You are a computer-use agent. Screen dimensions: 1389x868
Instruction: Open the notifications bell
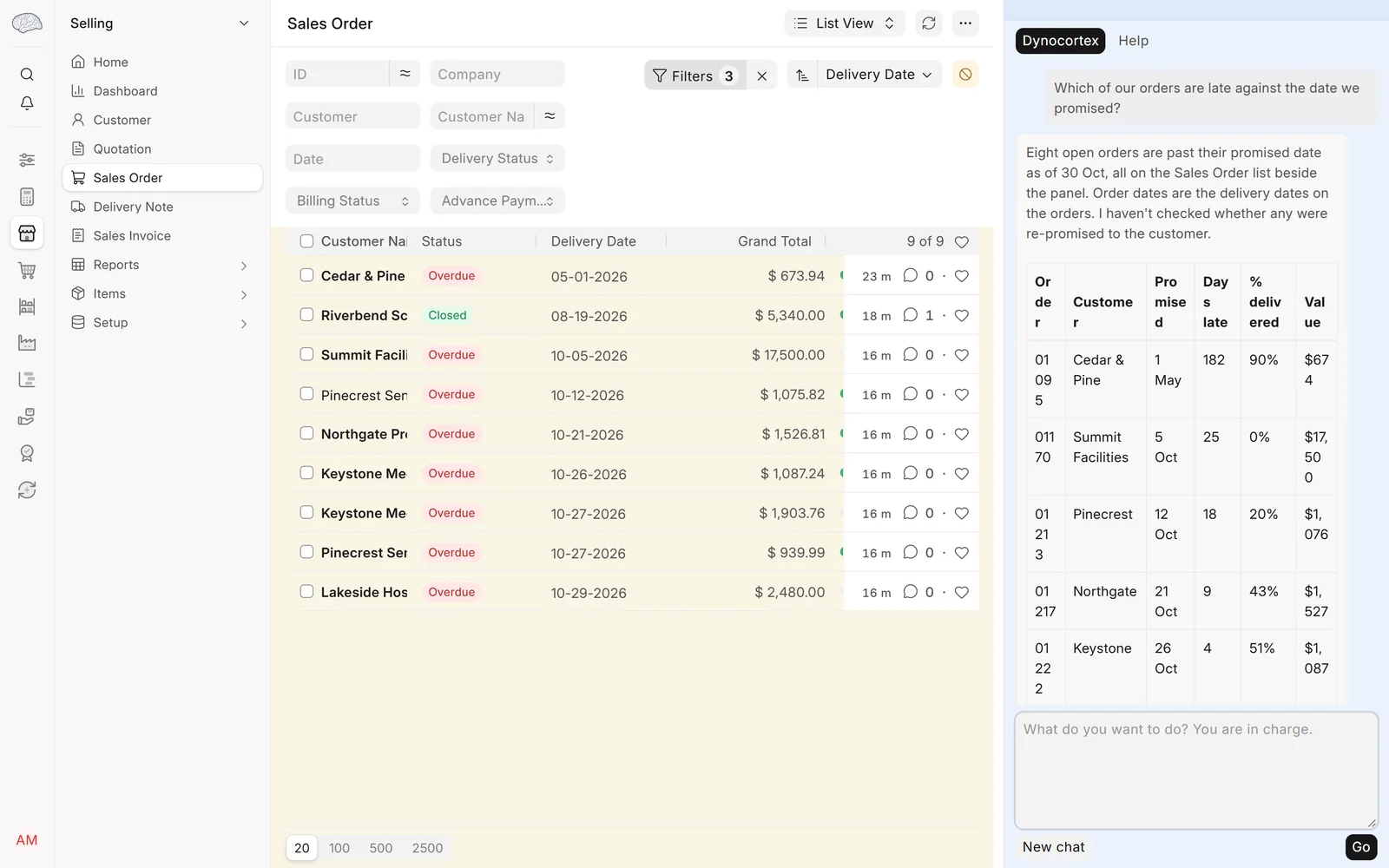click(27, 103)
